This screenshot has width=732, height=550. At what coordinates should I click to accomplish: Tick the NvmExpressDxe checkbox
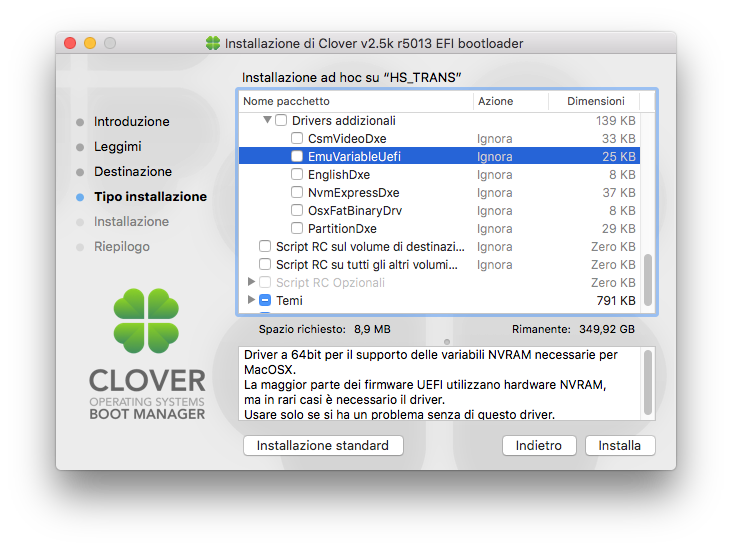click(297, 192)
